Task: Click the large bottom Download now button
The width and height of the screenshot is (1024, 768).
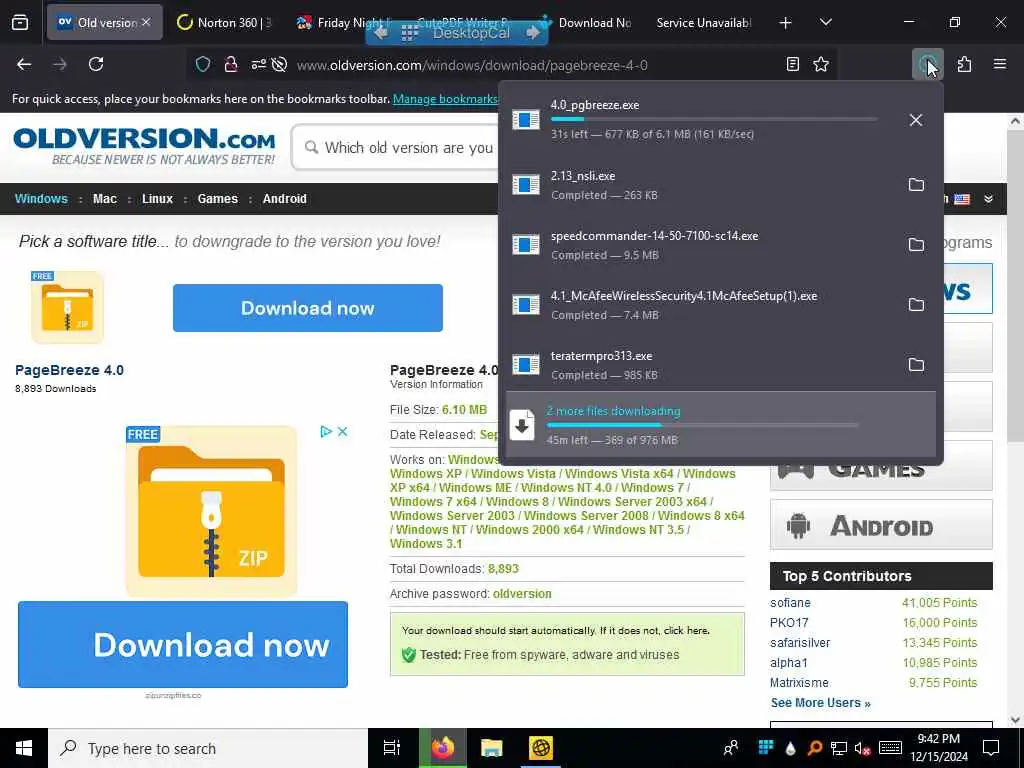Action: (x=183, y=645)
